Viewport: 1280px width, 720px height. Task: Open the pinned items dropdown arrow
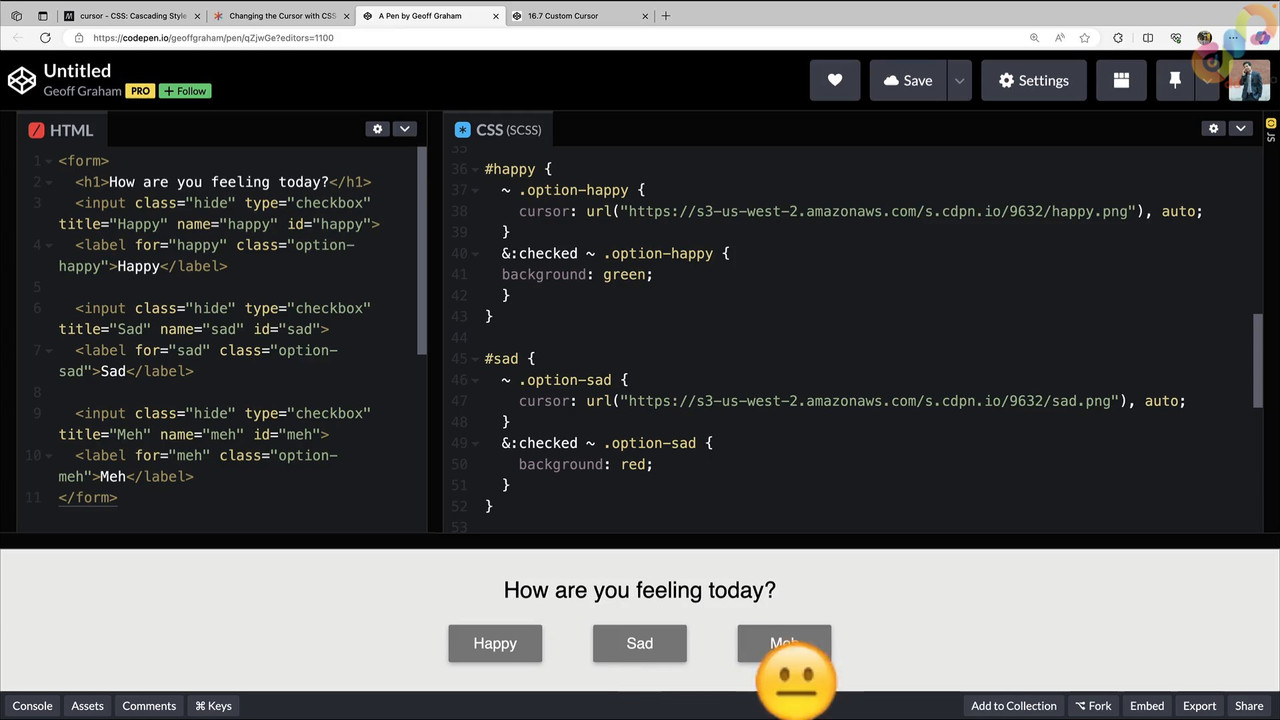tap(1208, 81)
